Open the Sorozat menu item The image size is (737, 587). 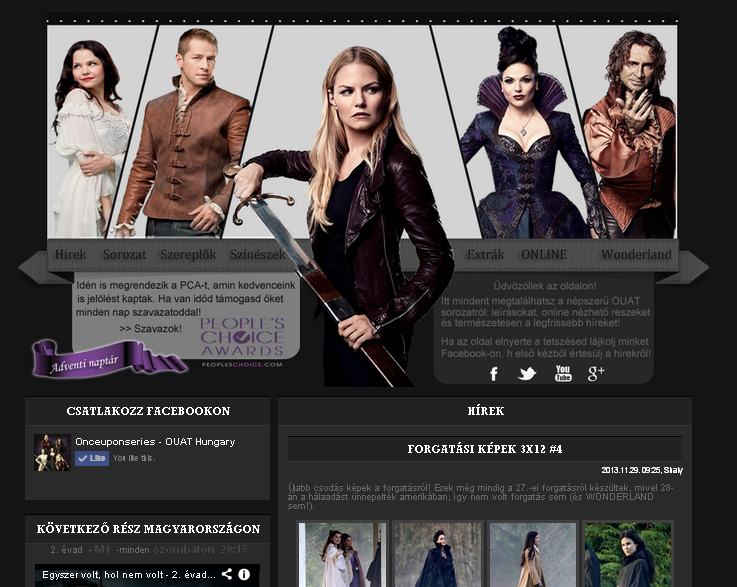point(125,255)
